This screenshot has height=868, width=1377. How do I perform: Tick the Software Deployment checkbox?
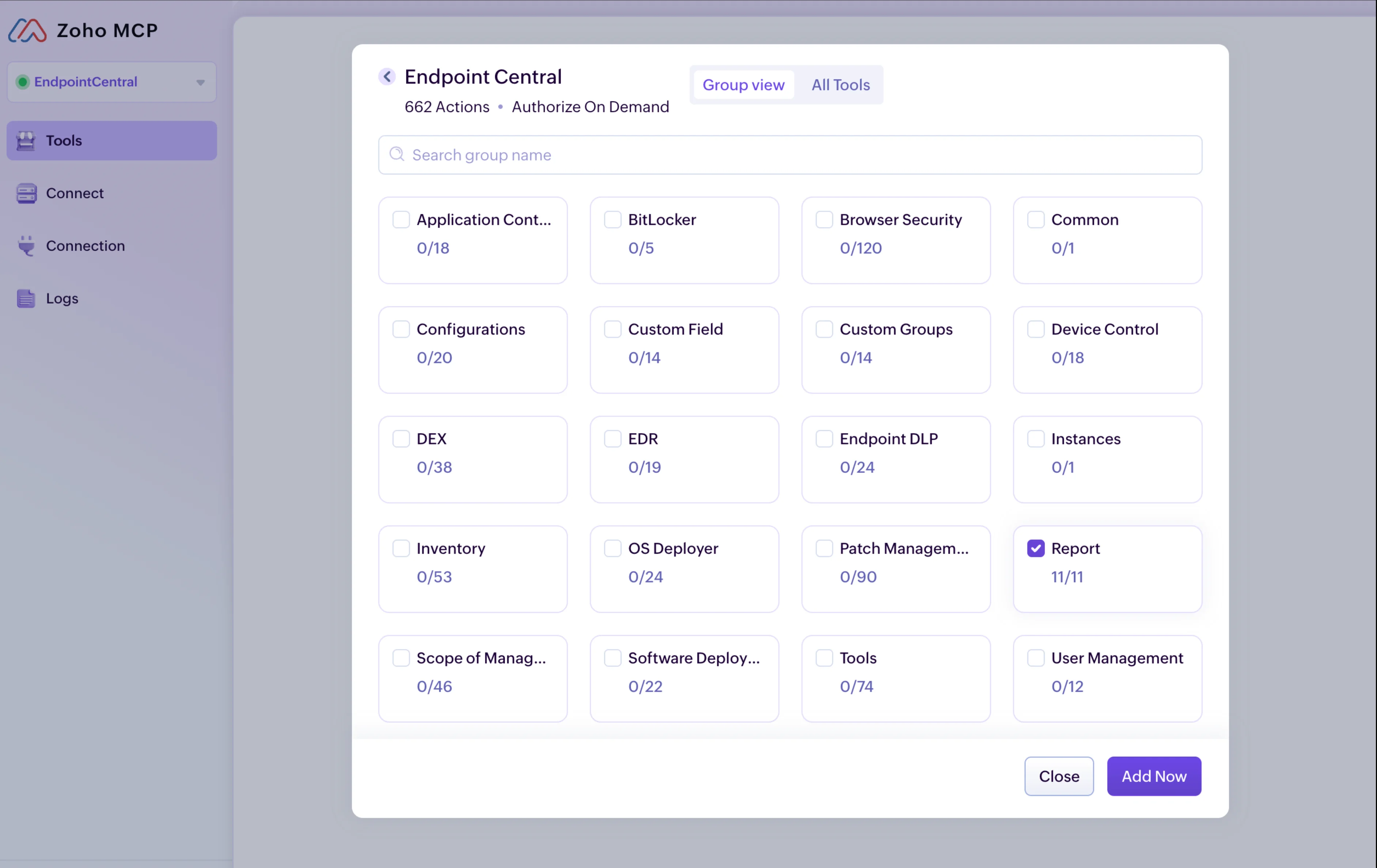pos(612,658)
